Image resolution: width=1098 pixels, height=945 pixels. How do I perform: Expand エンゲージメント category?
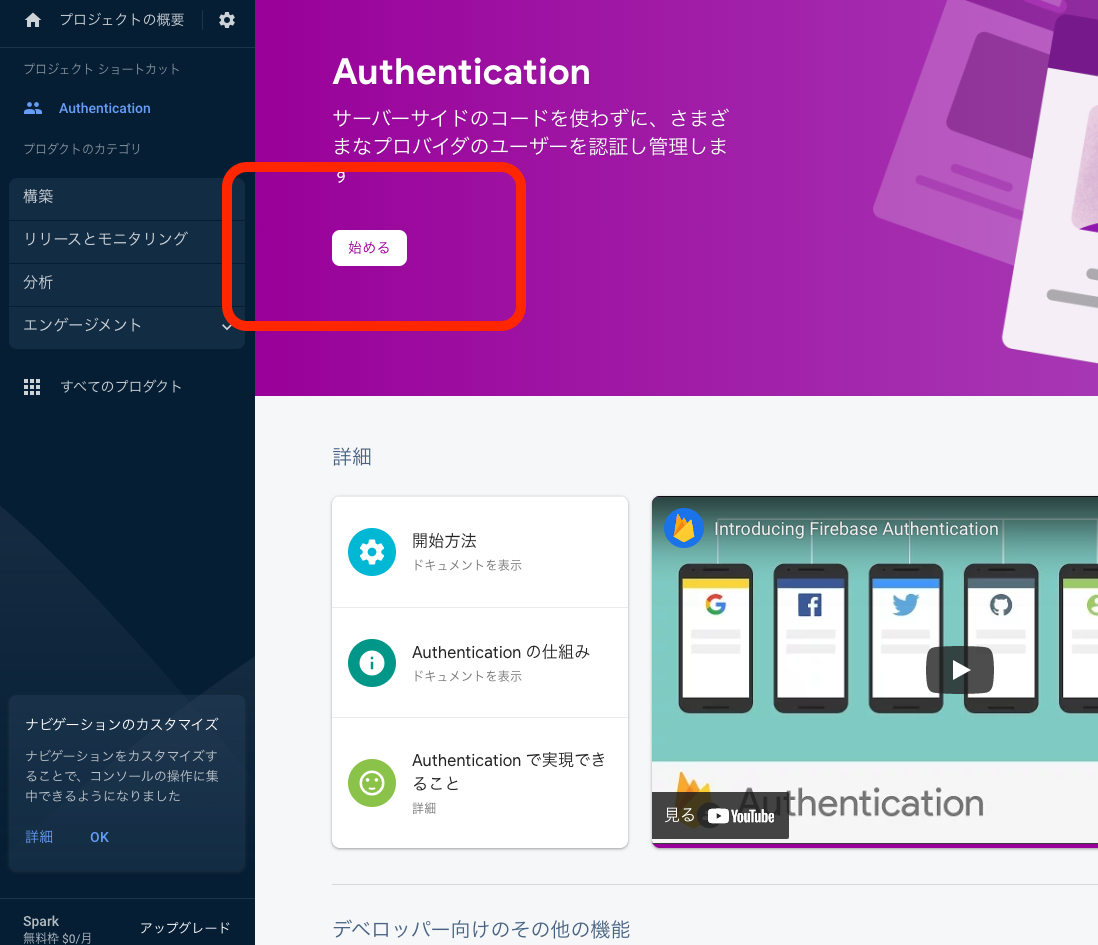pyautogui.click(x=127, y=326)
